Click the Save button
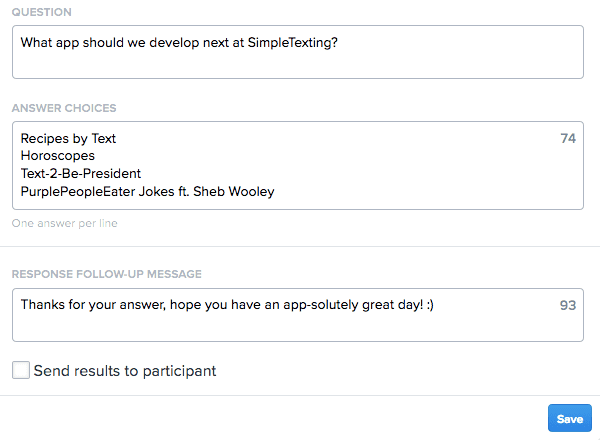The height and width of the screenshot is (440, 600). pyautogui.click(x=569, y=419)
